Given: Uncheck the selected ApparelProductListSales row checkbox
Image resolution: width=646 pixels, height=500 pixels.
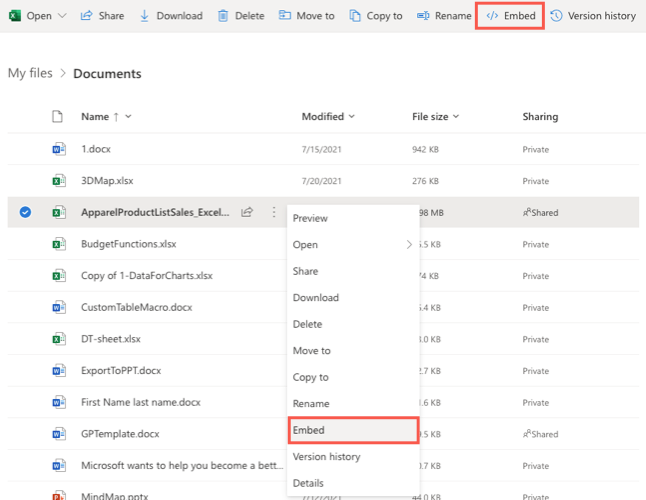Looking at the screenshot, I should (x=25, y=212).
